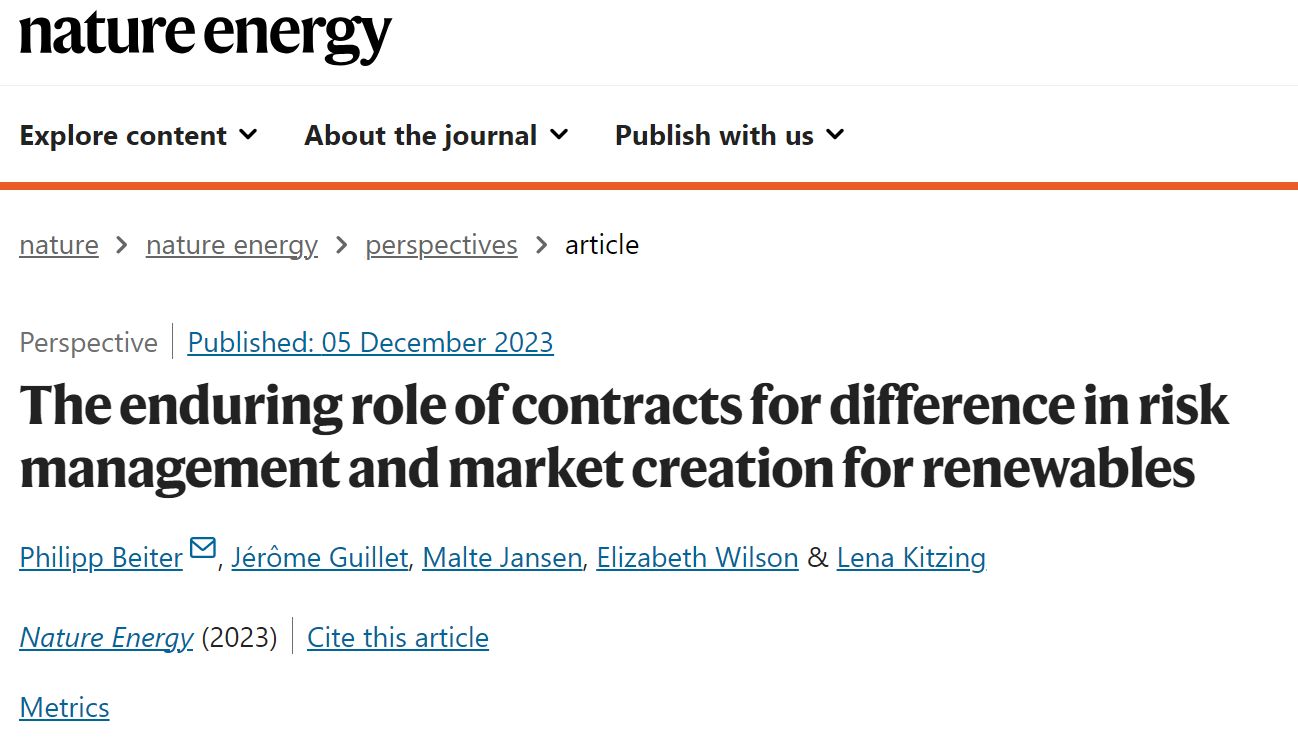Open author Lena Kitzing's link
This screenshot has width=1298, height=742.
[x=911, y=558]
